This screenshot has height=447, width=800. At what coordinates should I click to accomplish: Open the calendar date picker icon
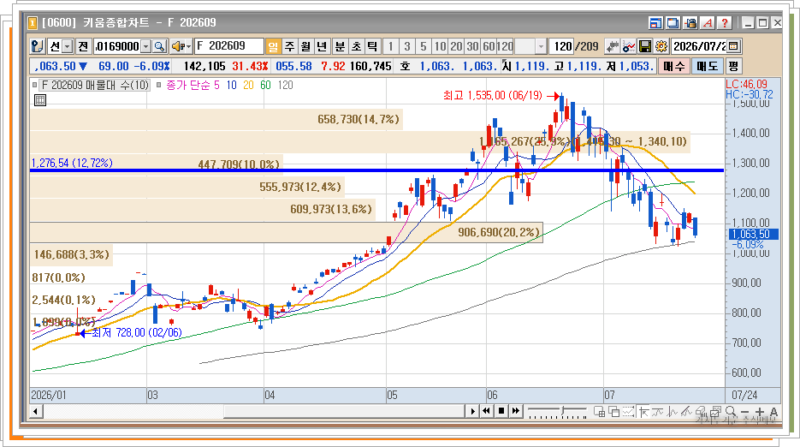pos(734,46)
